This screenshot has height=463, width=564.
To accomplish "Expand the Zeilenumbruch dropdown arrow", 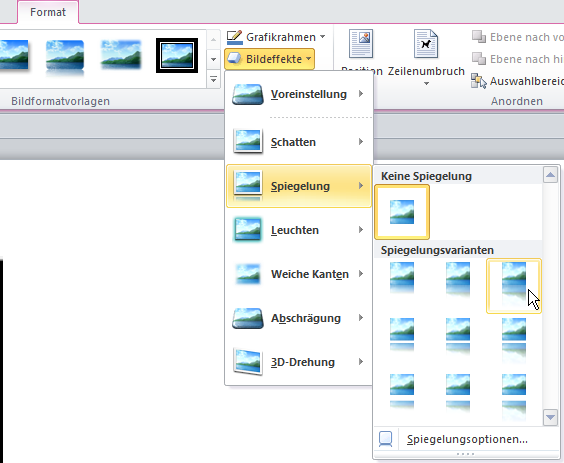I will pos(426,83).
